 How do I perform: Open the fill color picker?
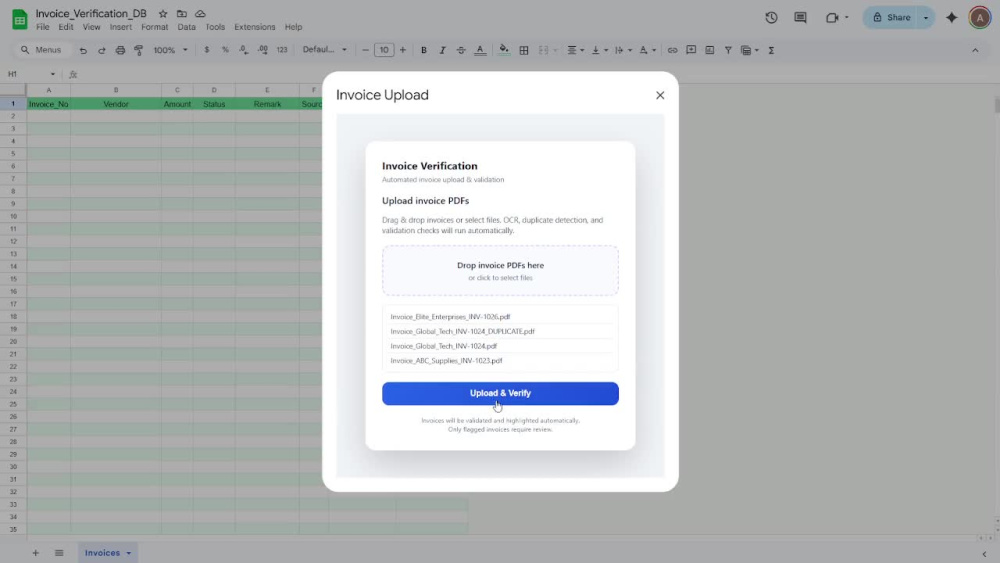pyautogui.click(x=504, y=50)
